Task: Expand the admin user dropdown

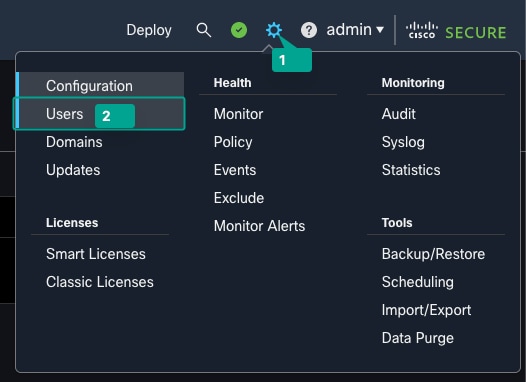Action: [355, 30]
